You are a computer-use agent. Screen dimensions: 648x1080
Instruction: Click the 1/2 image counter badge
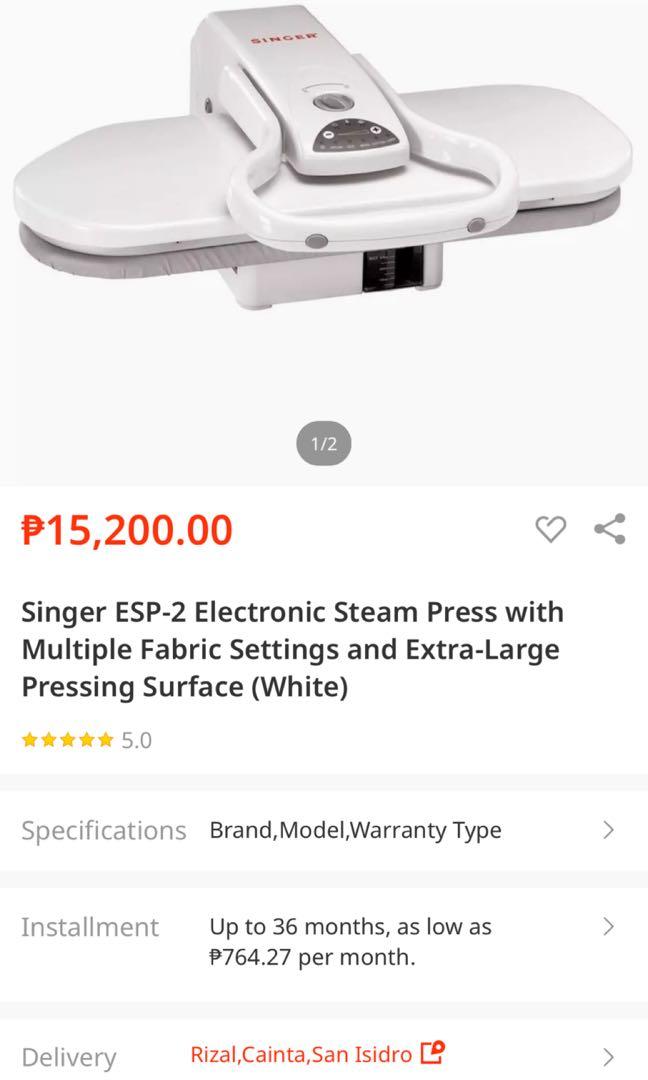[x=324, y=444]
